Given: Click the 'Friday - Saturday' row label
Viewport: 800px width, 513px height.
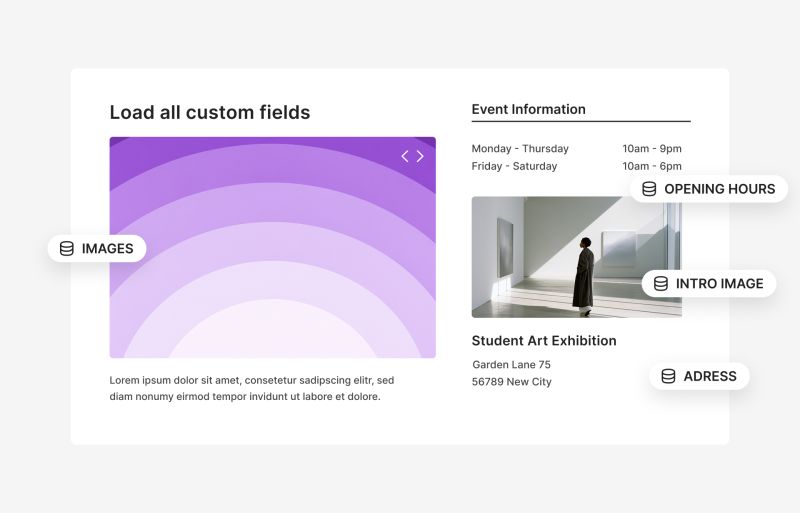Looking at the screenshot, I should [514, 166].
